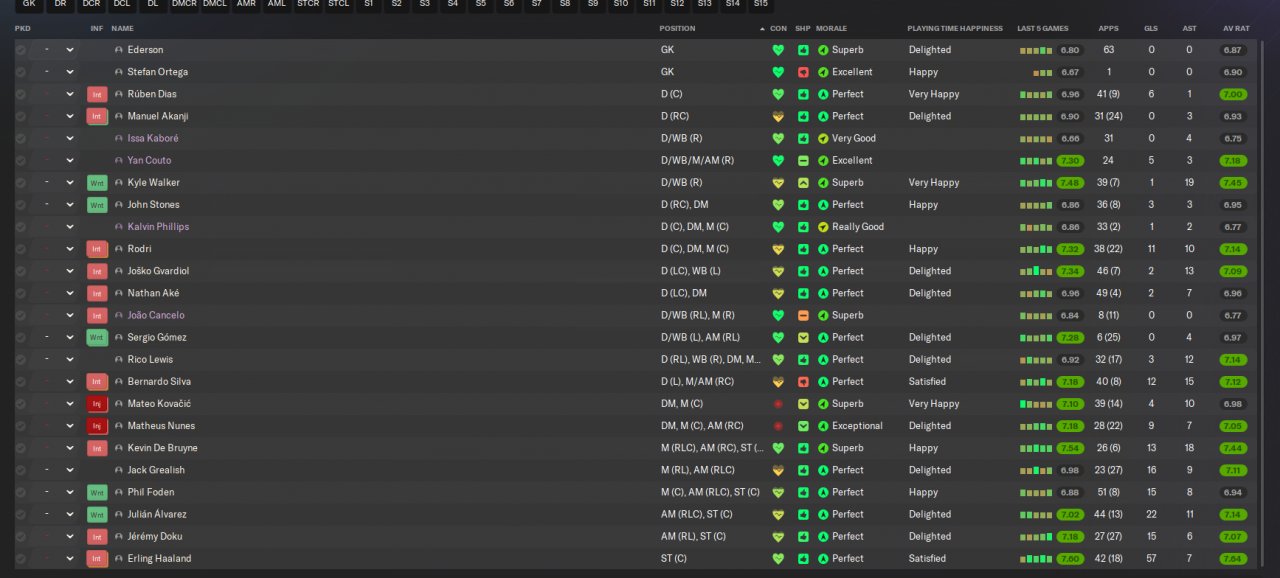Click Kevin De Bruyne's condition heart icon
Image resolution: width=1280 pixels, height=578 pixels.
click(x=778, y=448)
